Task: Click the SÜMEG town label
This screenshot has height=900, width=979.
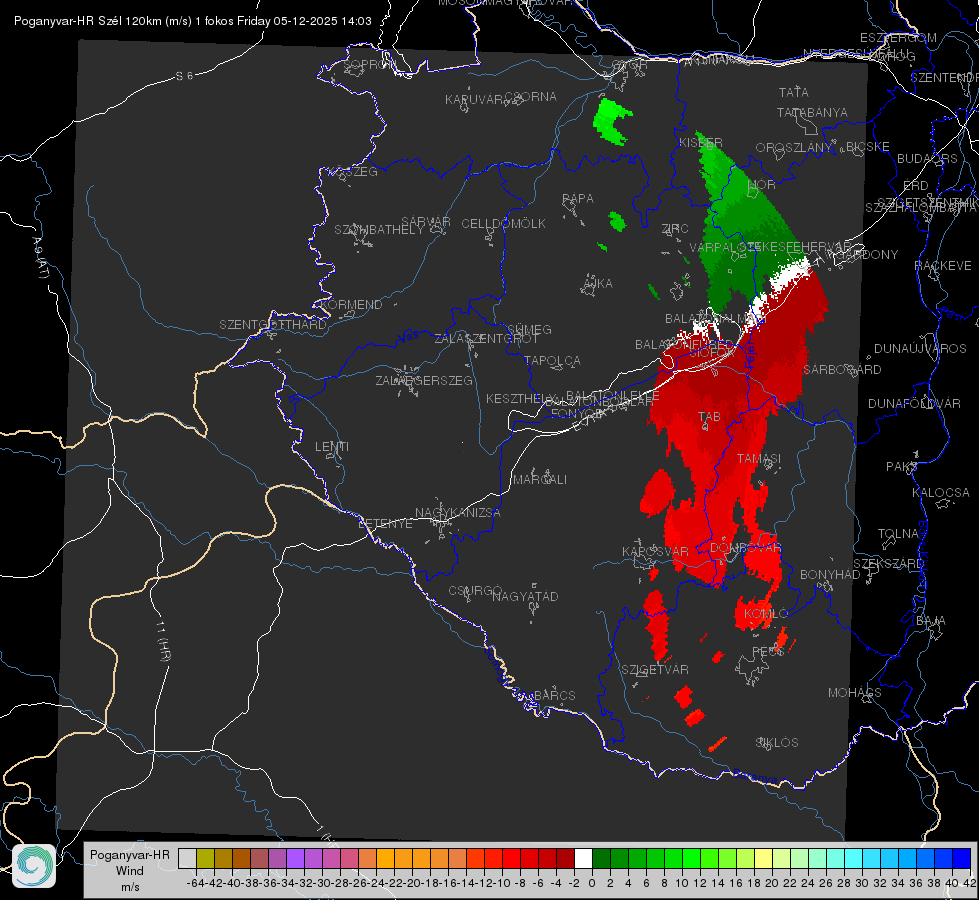Action: click(x=529, y=329)
